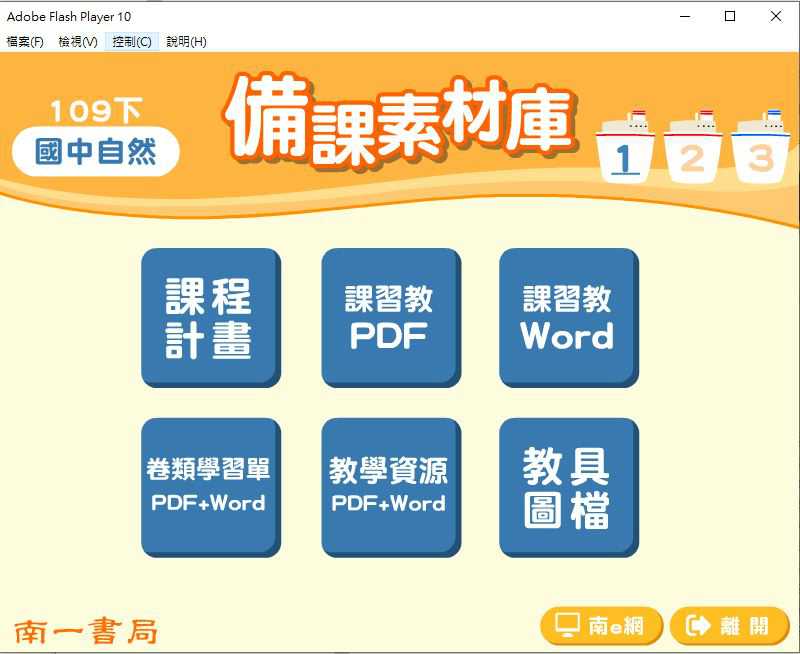Open the 教具圖檔 tile
This screenshot has width=800, height=654.
point(569,488)
